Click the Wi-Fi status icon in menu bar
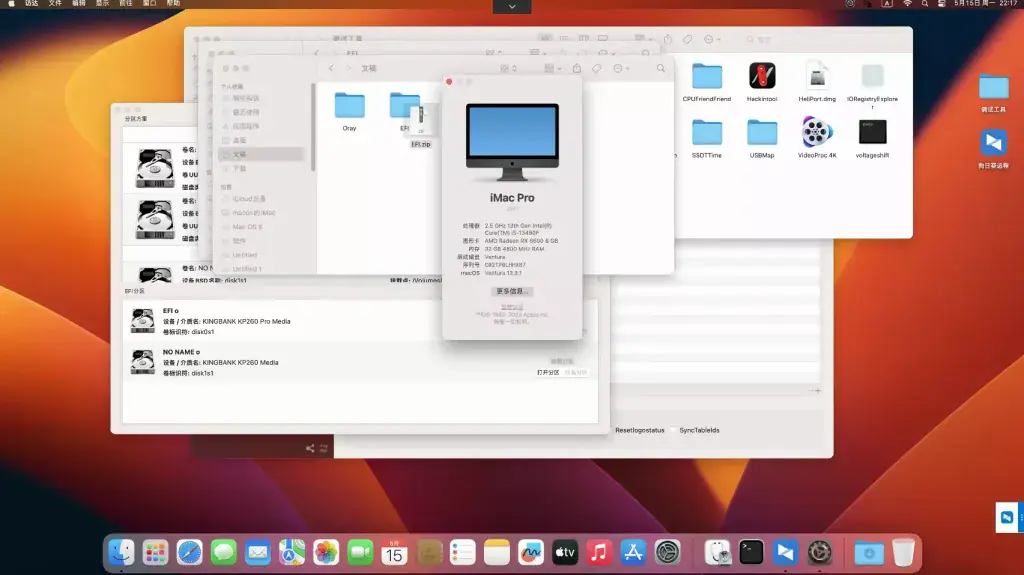The image size is (1024, 575). (907, 3)
